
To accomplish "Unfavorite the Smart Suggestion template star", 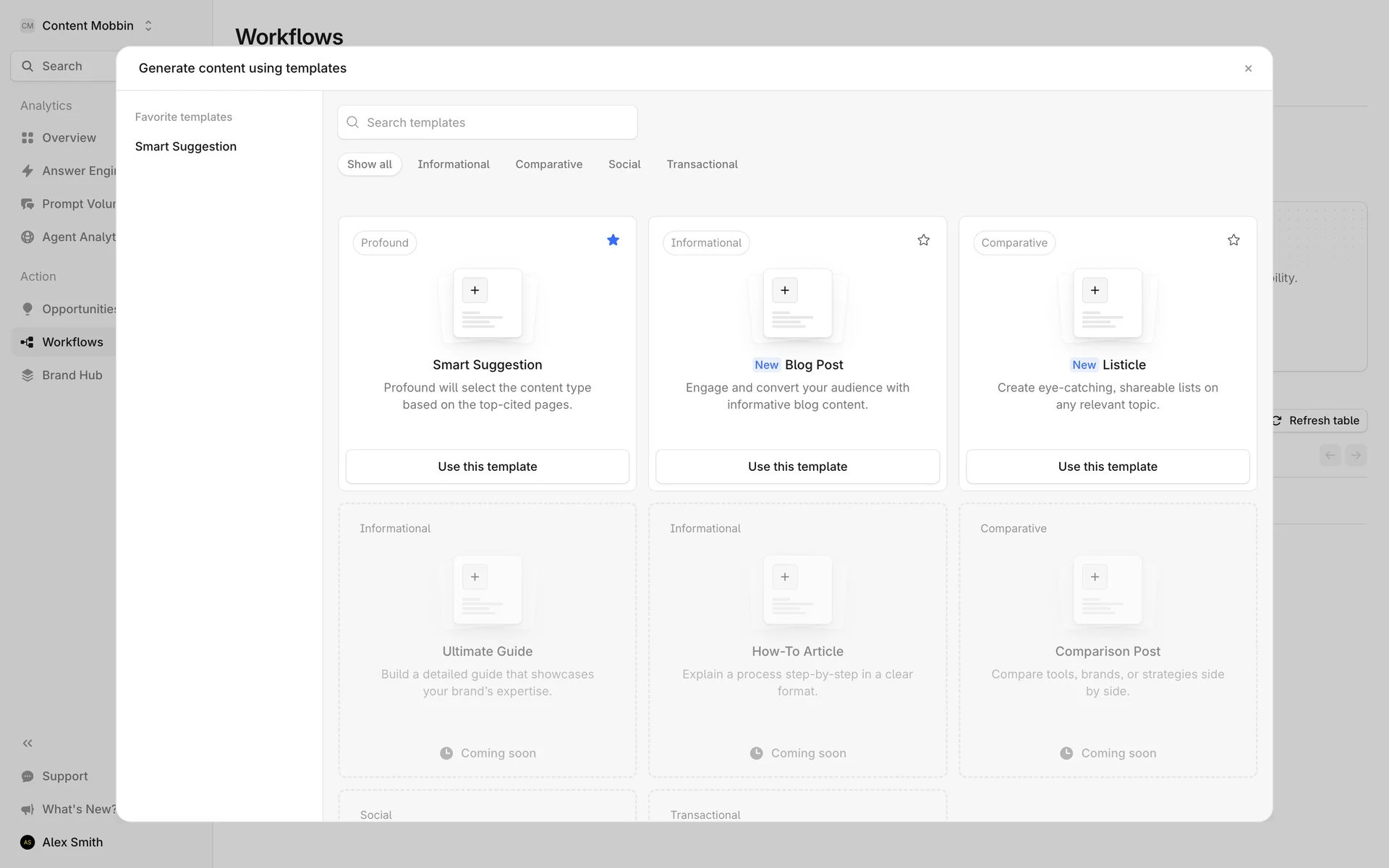I will (x=613, y=240).
